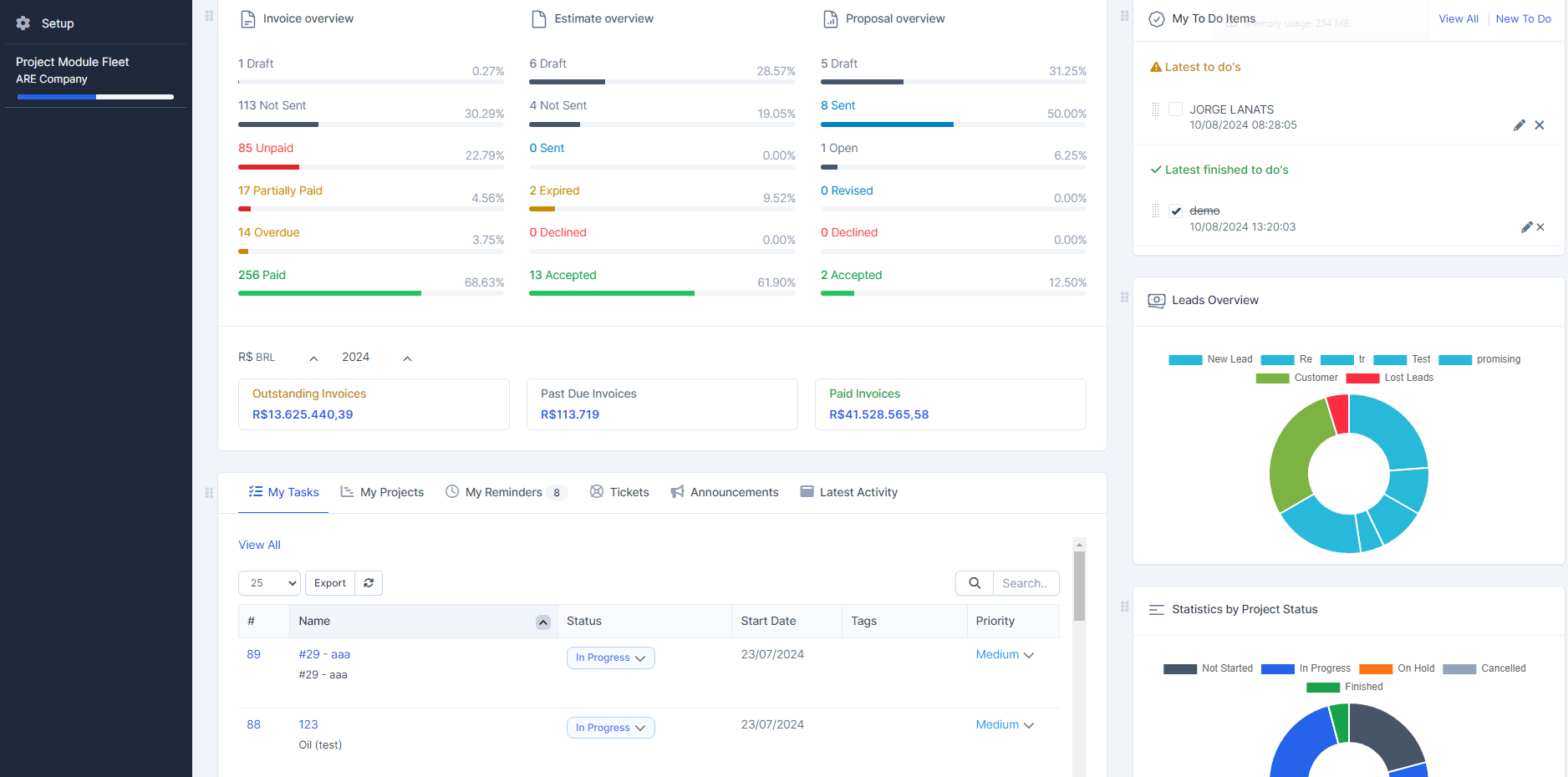The height and width of the screenshot is (777, 1568).
Task: Click the Statistics by Project Status icon
Action: (1157, 610)
